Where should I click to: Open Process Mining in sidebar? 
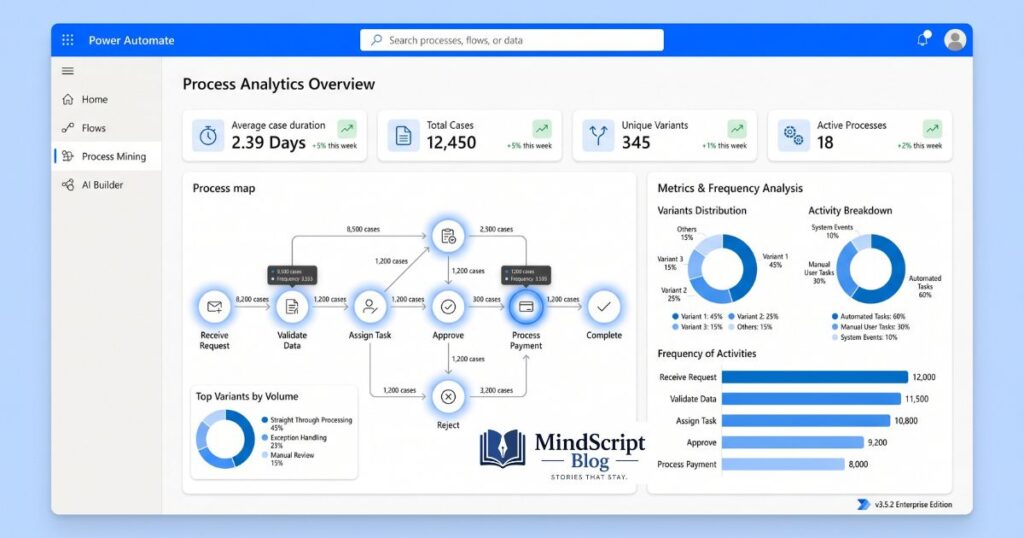(x=106, y=156)
